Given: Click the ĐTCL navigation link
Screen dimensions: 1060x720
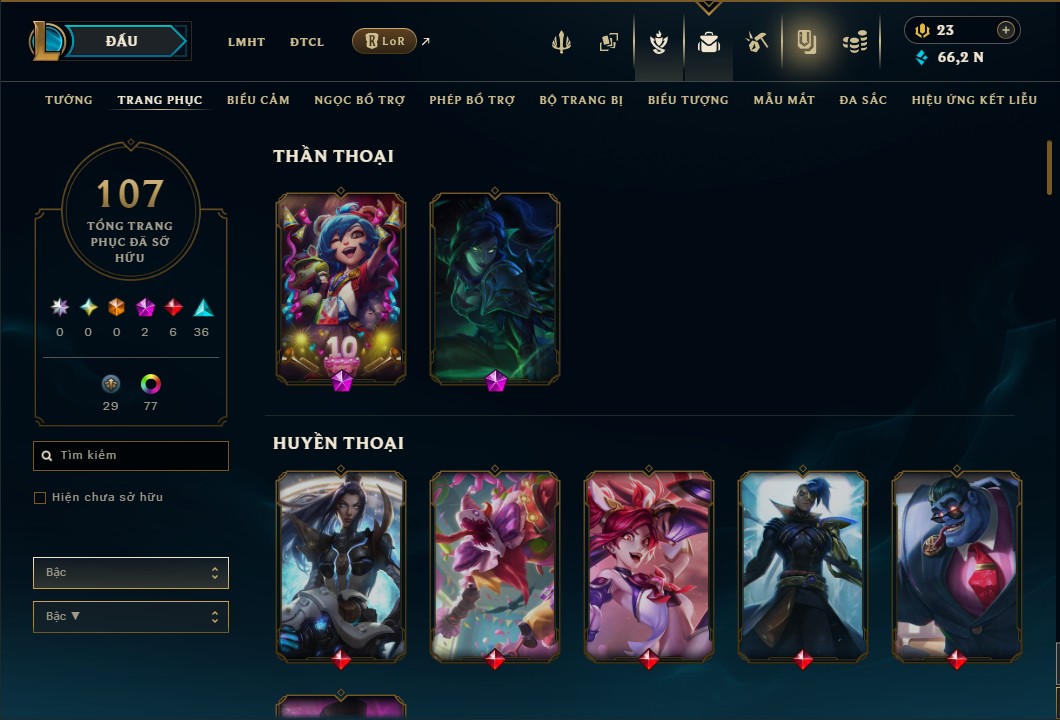Looking at the screenshot, I should [307, 42].
